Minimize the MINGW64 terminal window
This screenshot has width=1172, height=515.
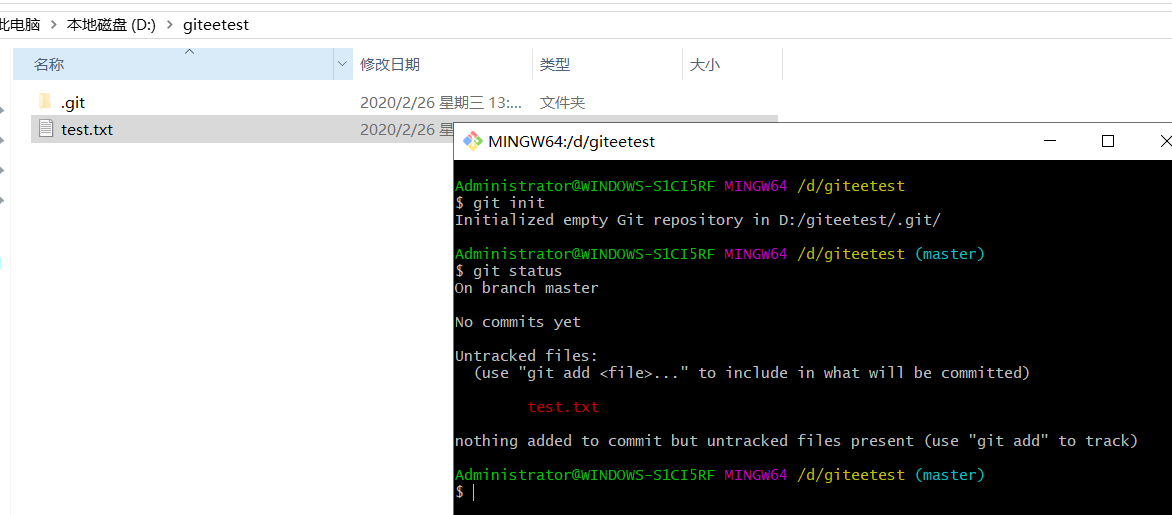[x=1050, y=141]
